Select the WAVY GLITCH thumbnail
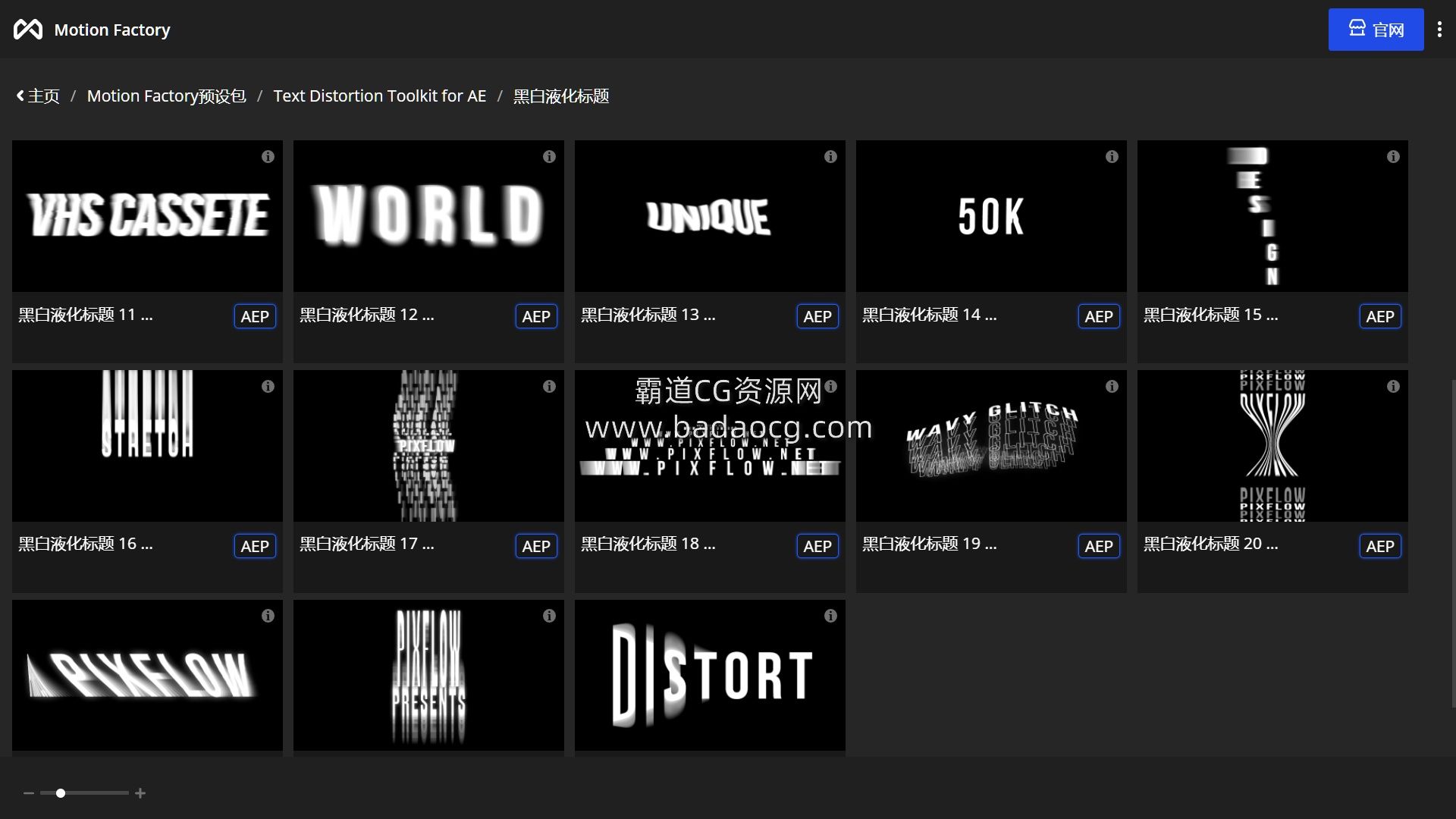 (991, 446)
